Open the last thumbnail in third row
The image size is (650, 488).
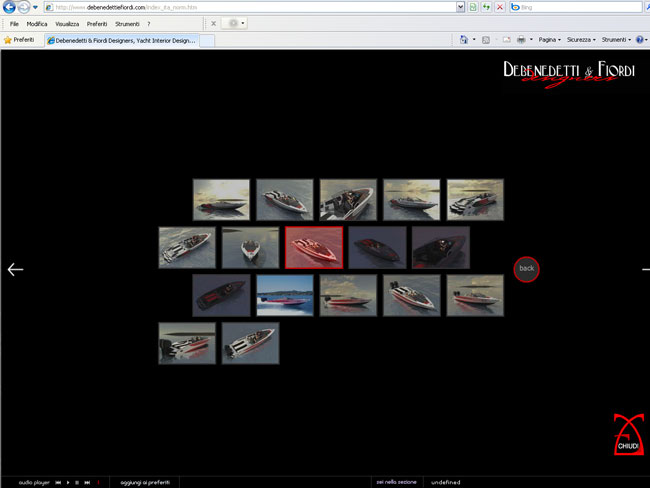click(x=475, y=296)
